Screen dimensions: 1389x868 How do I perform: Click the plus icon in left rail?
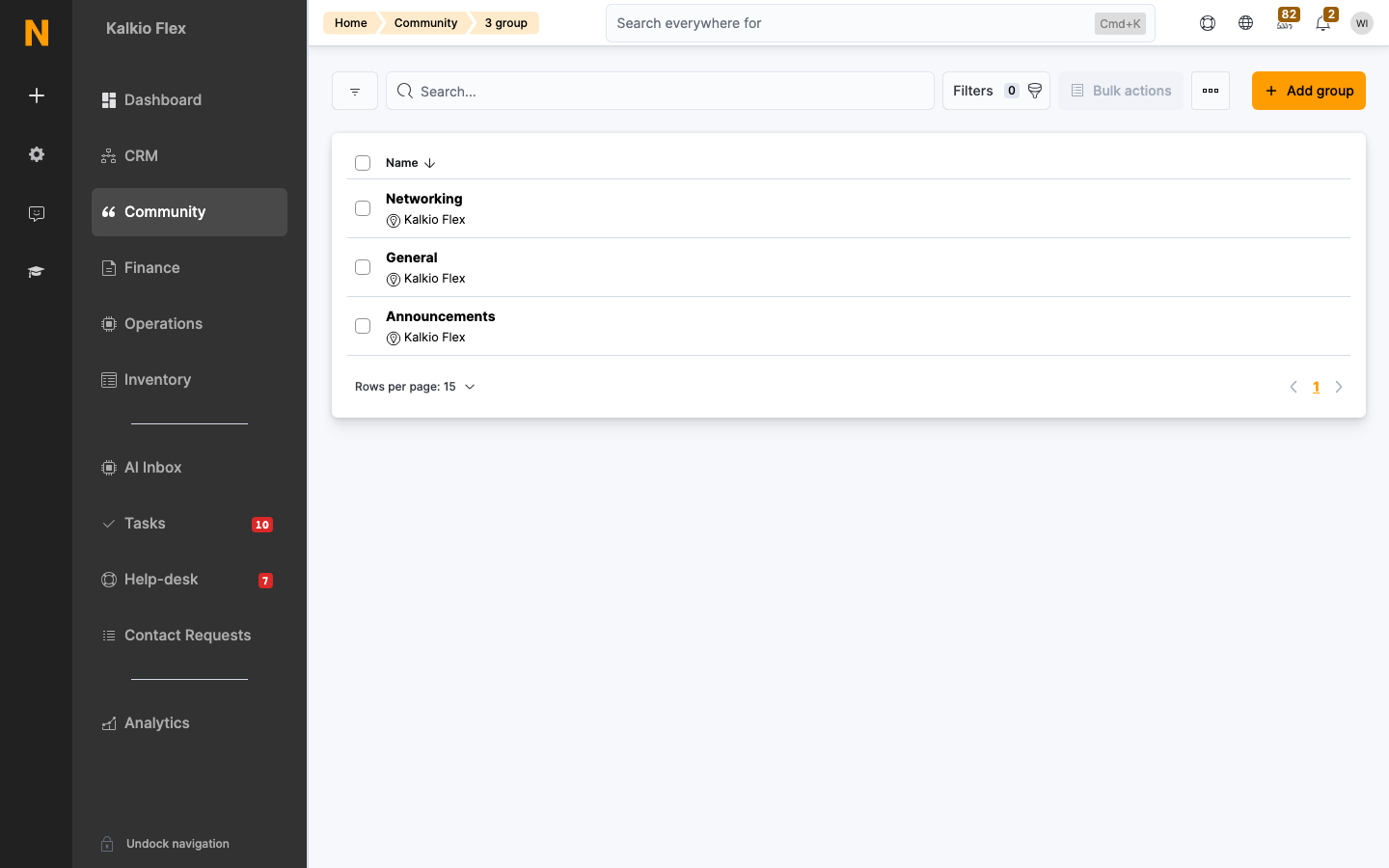click(37, 95)
